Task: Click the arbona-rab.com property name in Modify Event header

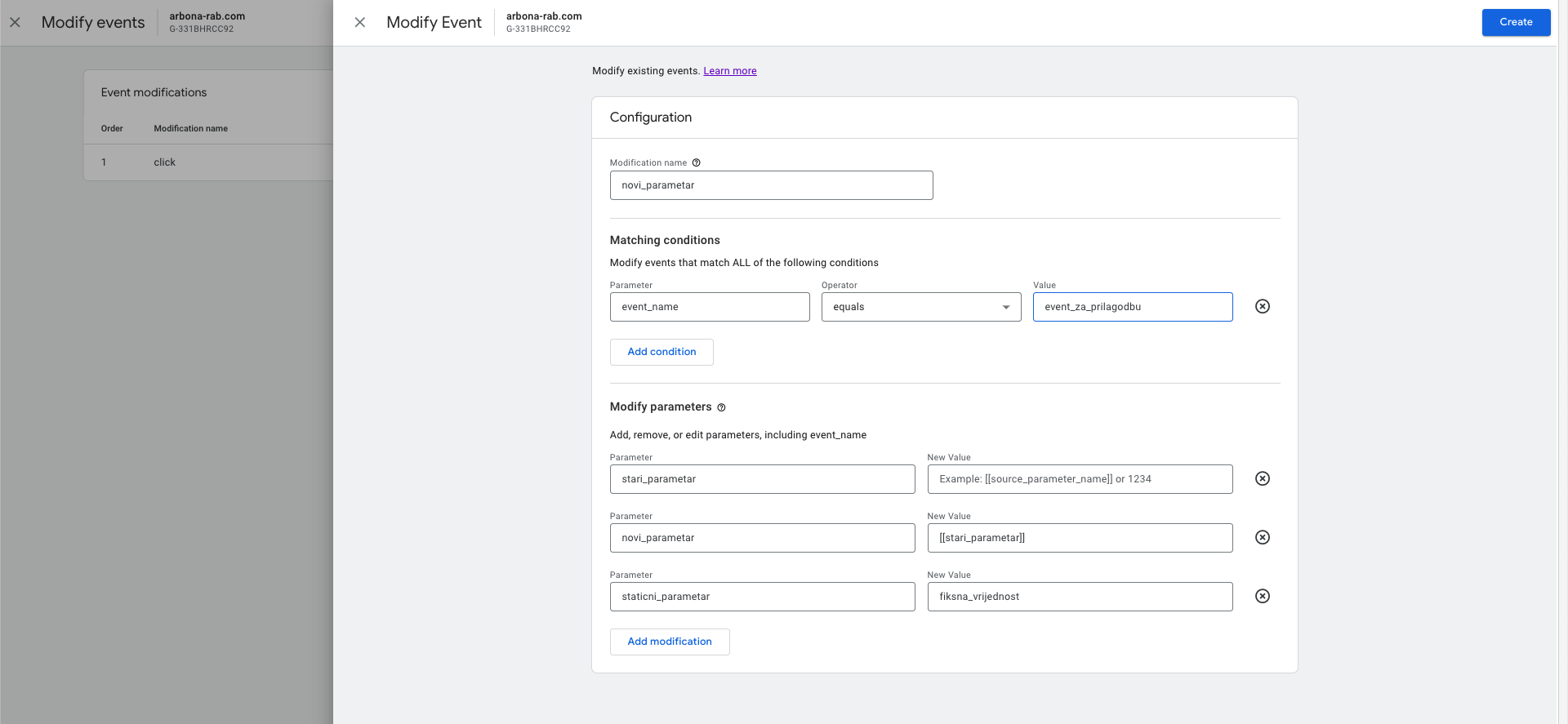Action: tap(544, 16)
